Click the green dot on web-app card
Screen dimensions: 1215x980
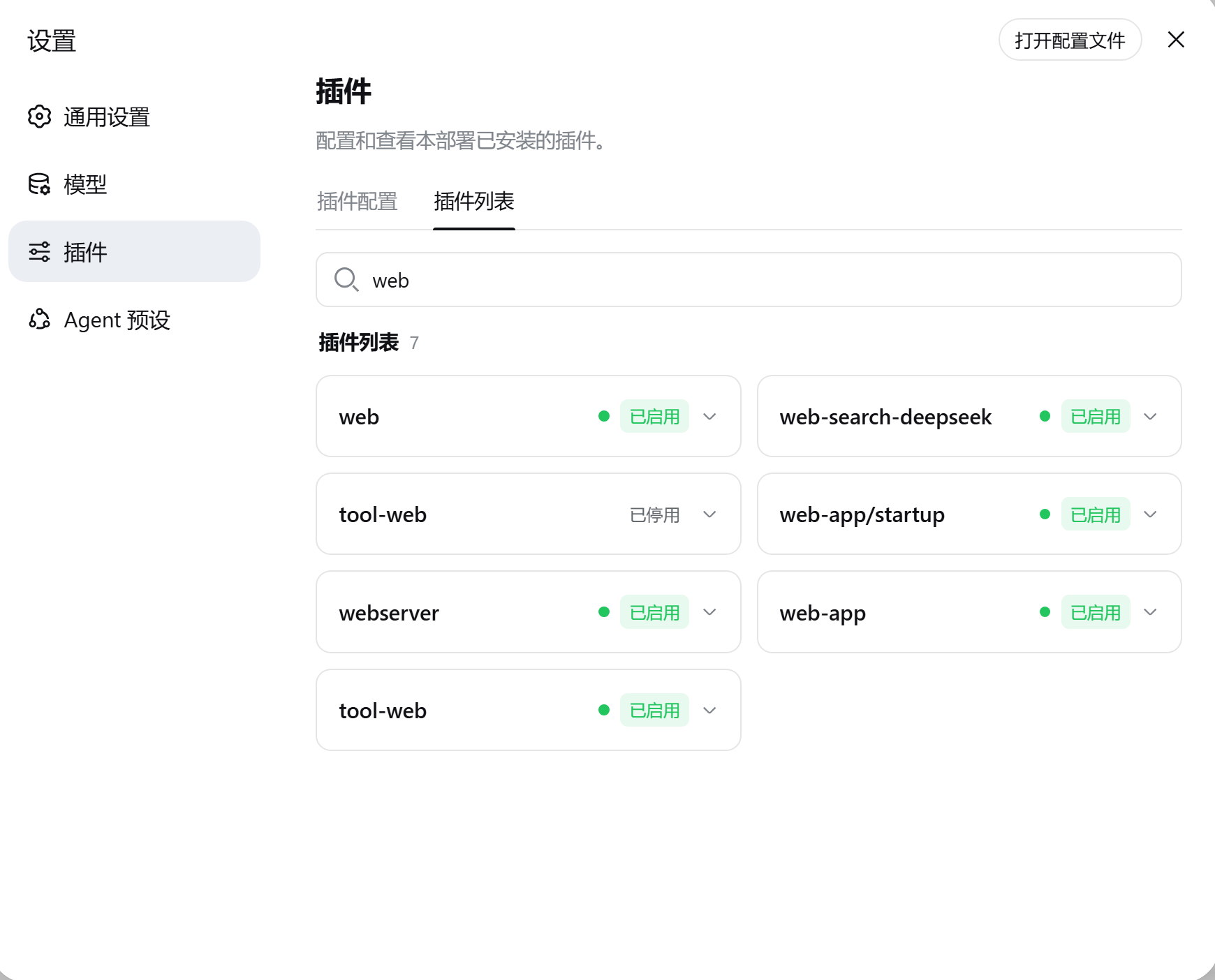click(1045, 612)
